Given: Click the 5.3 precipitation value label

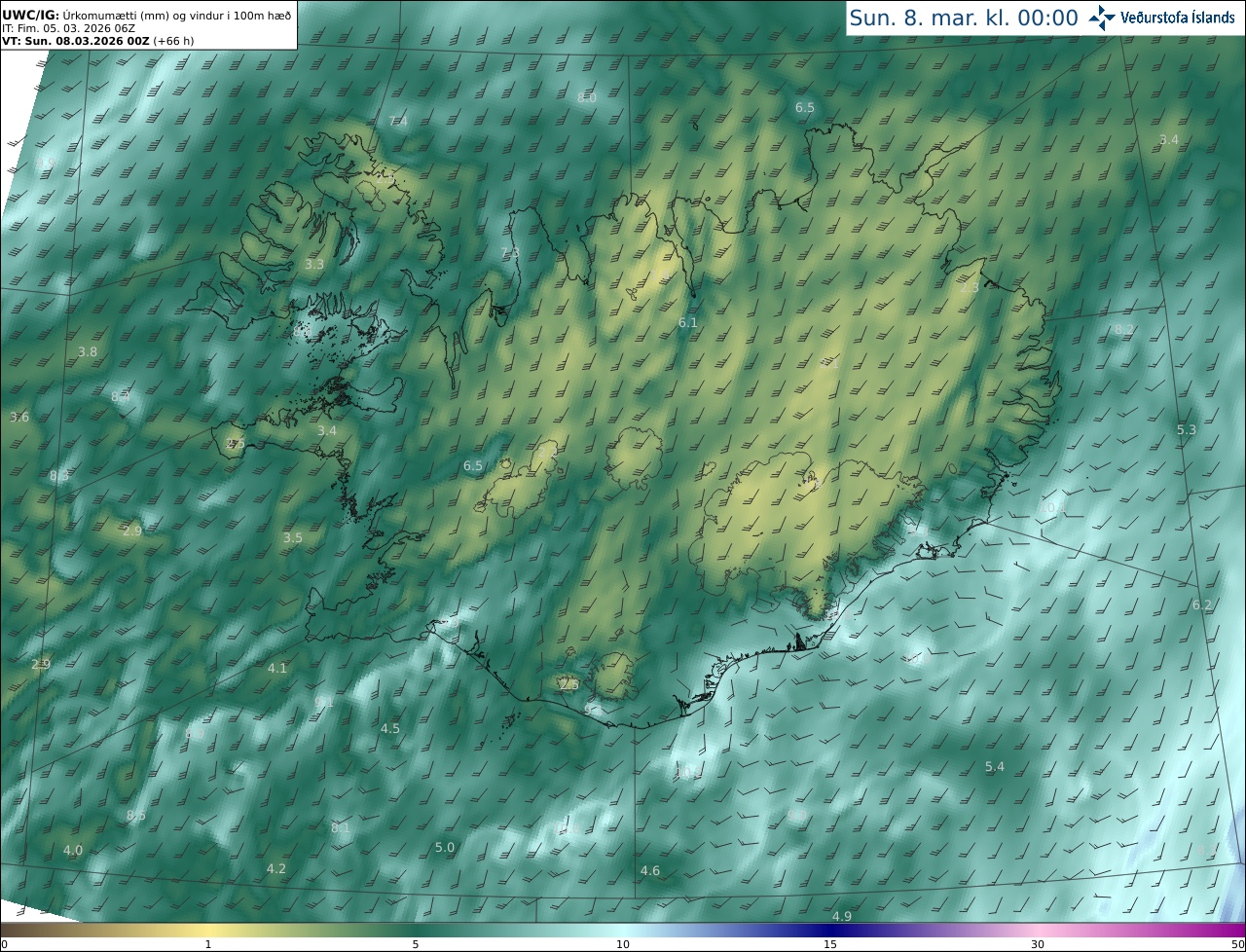Looking at the screenshot, I should [x=1186, y=429].
